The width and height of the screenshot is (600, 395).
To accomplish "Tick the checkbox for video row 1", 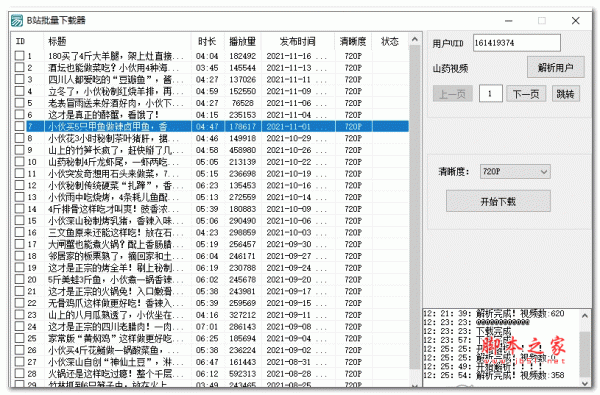I will (x=19, y=56).
